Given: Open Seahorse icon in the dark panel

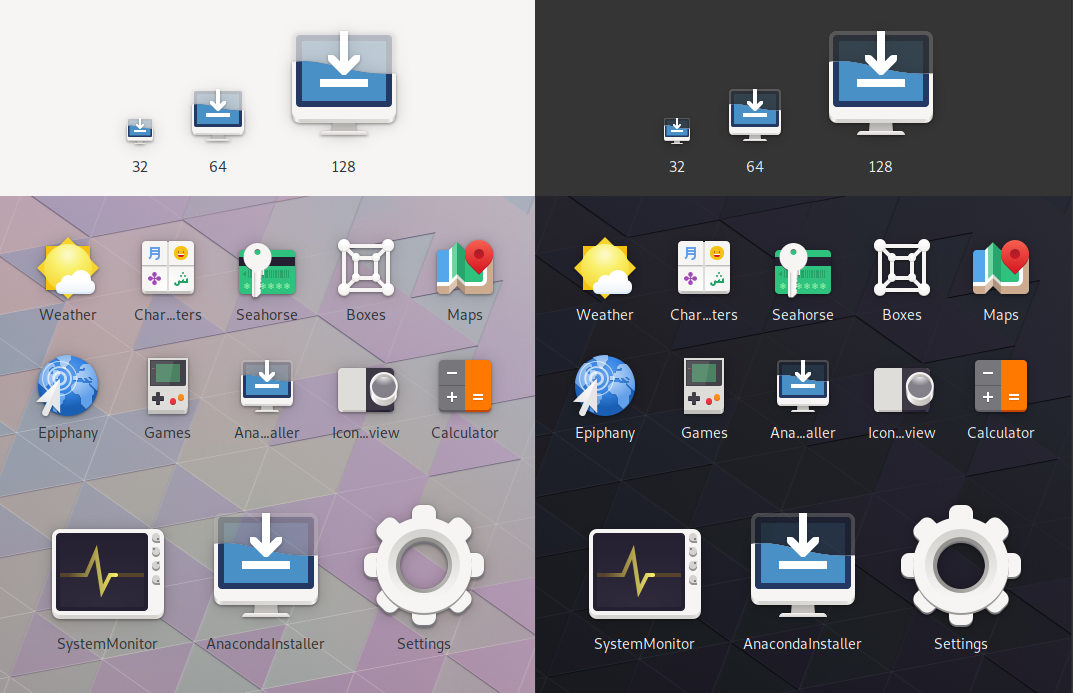Looking at the screenshot, I should pos(803,270).
